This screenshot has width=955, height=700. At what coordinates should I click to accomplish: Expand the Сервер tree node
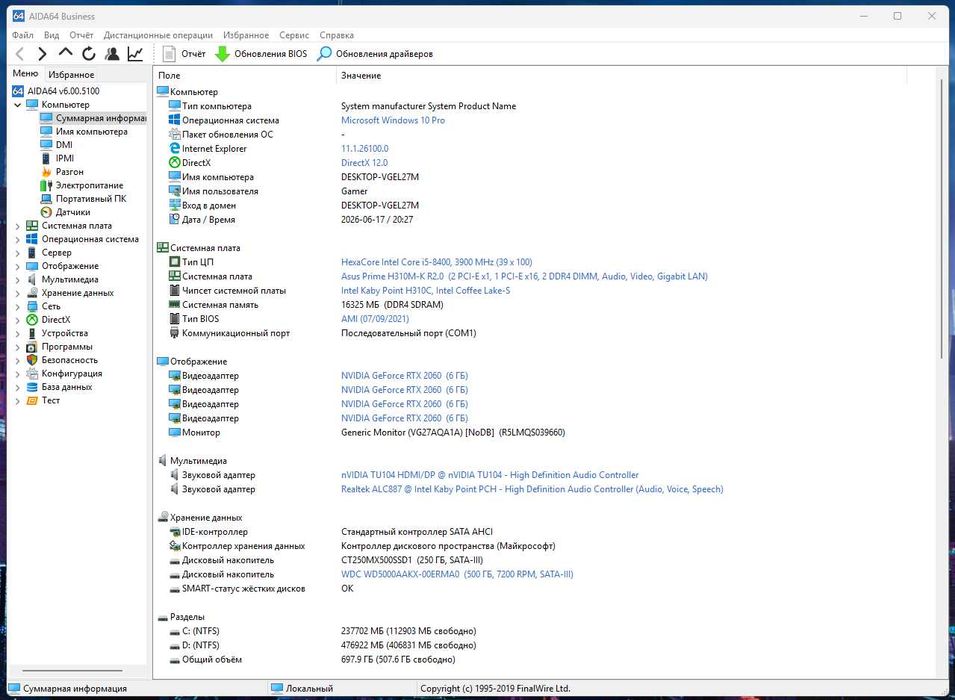click(17, 253)
